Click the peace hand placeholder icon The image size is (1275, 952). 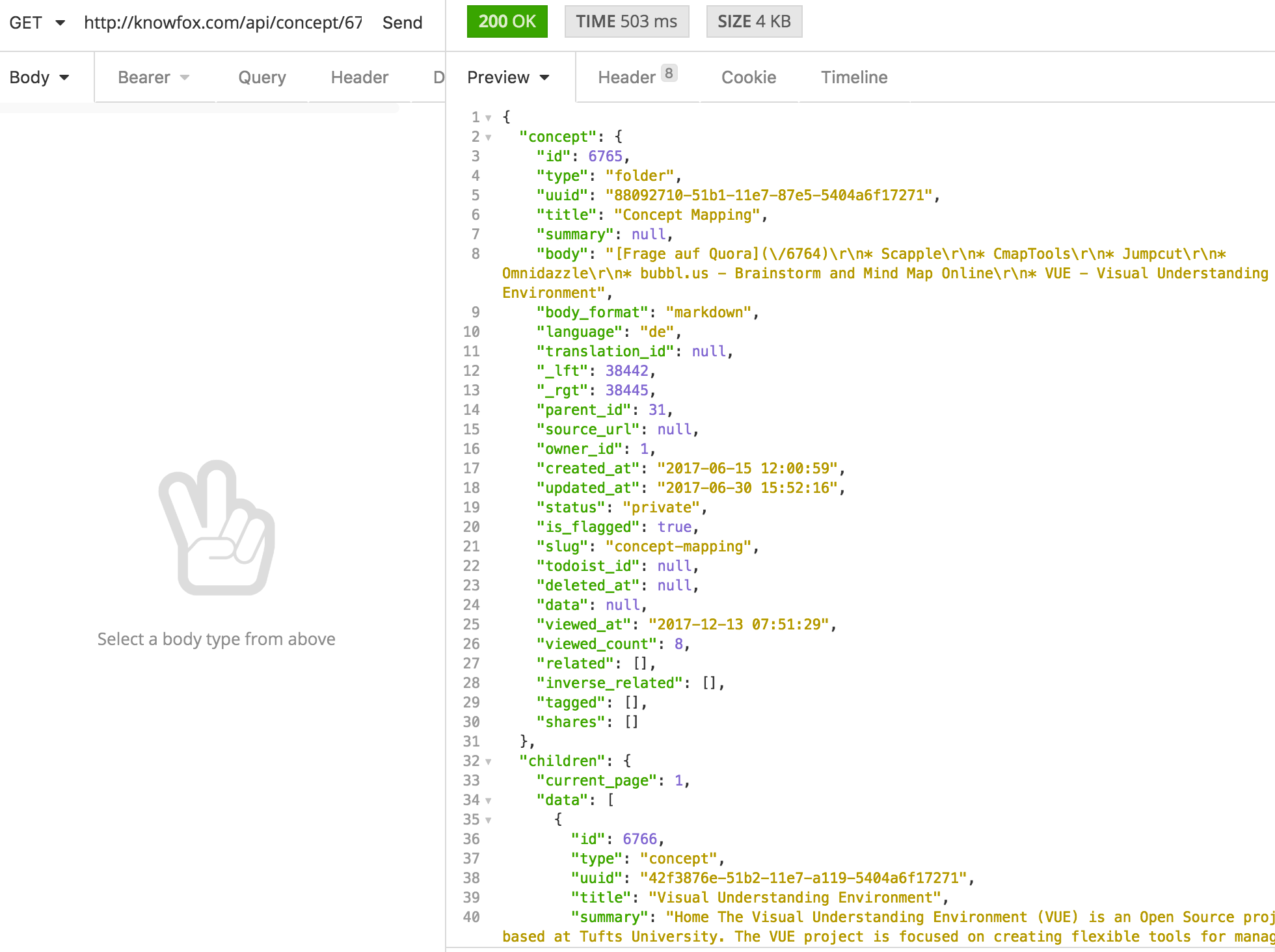[x=217, y=528]
